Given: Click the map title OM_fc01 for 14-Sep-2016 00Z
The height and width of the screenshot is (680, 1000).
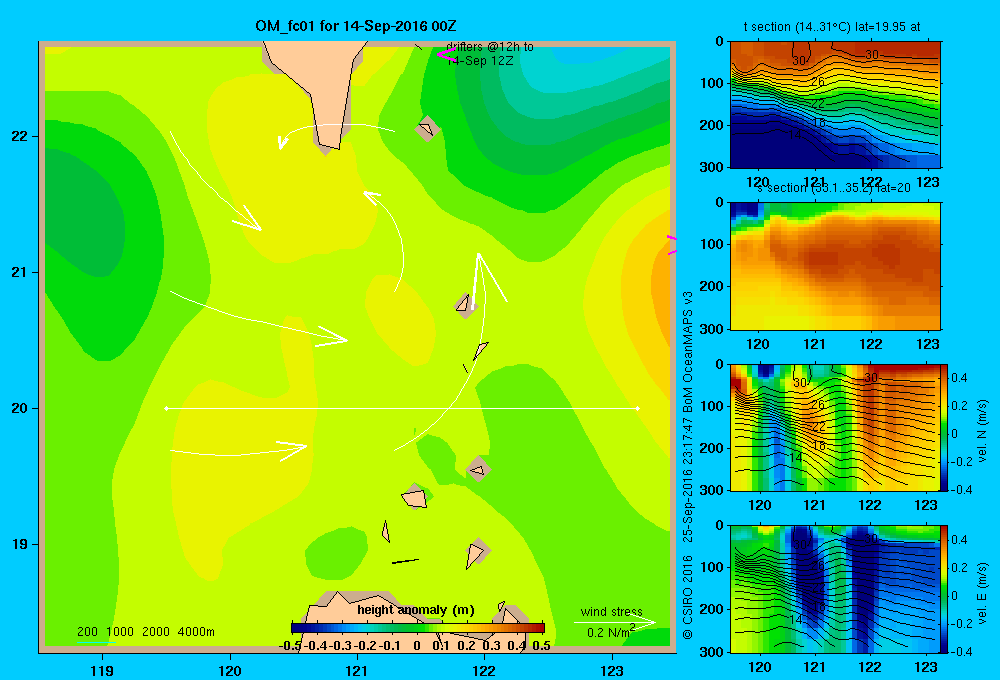Looking at the screenshot, I should (355, 26).
